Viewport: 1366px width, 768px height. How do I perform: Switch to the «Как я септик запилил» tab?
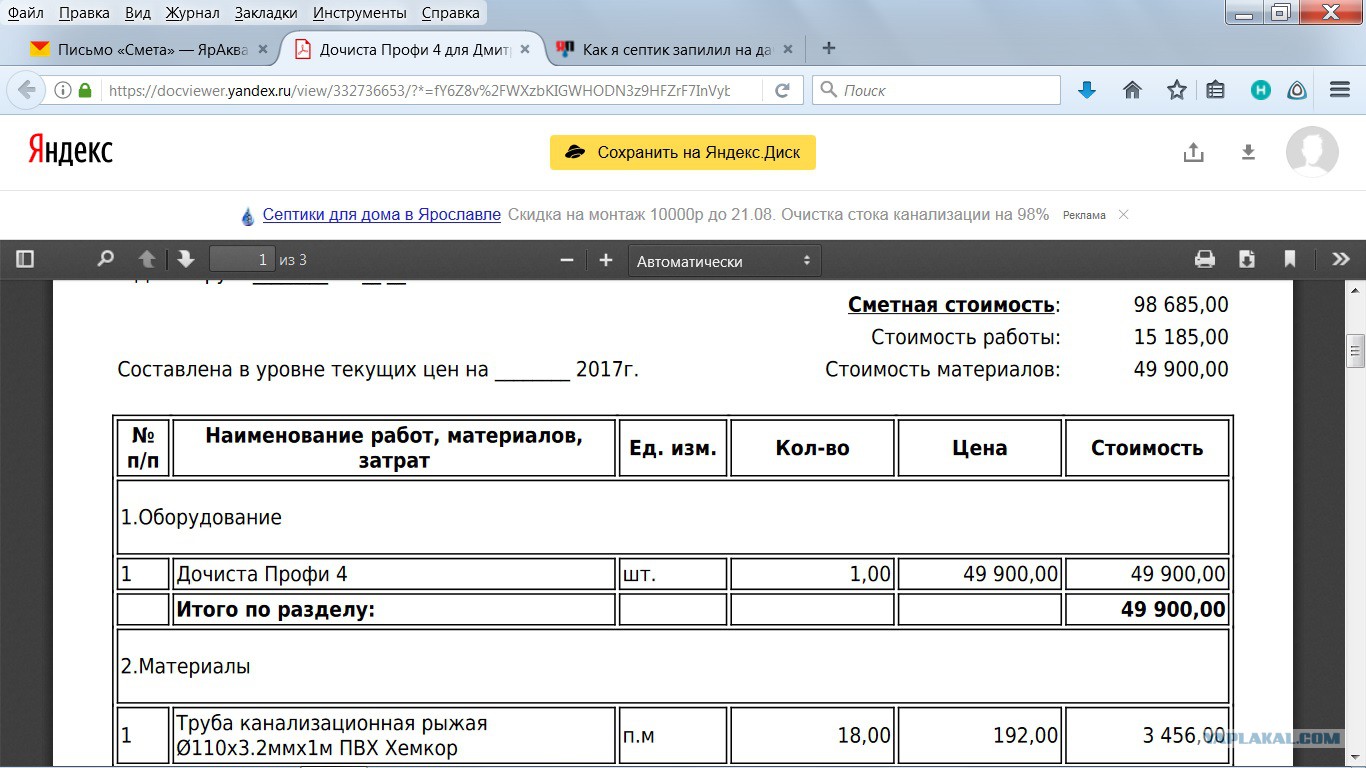pyautogui.click(x=676, y=49)
